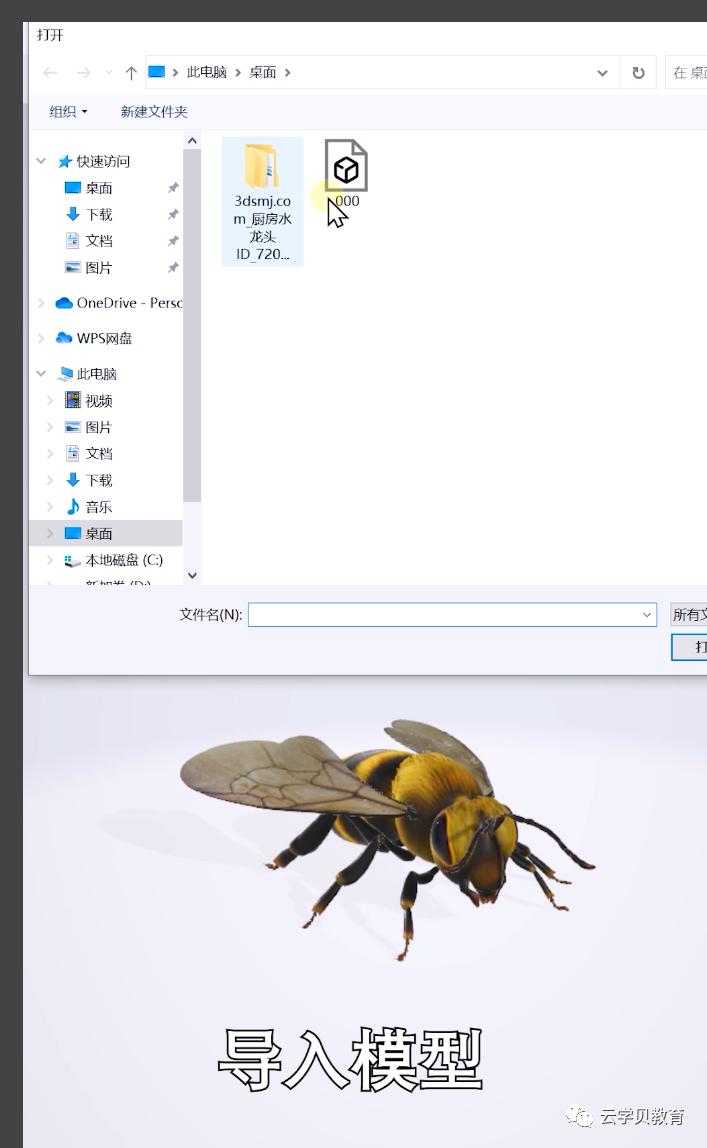Open the 组织 menu
The width and height of the screenshot is (707, 1148).
pyautogui.click(x=68, y=112)
